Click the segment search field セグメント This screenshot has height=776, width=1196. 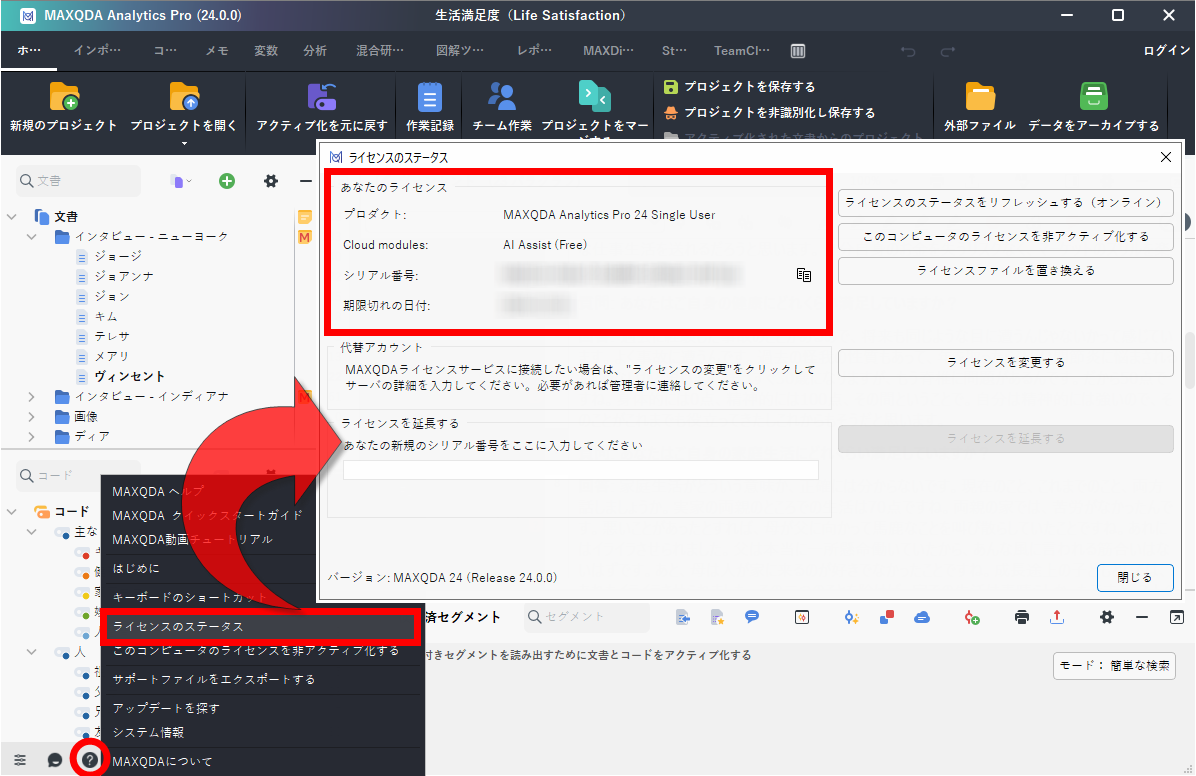[587, 617]
